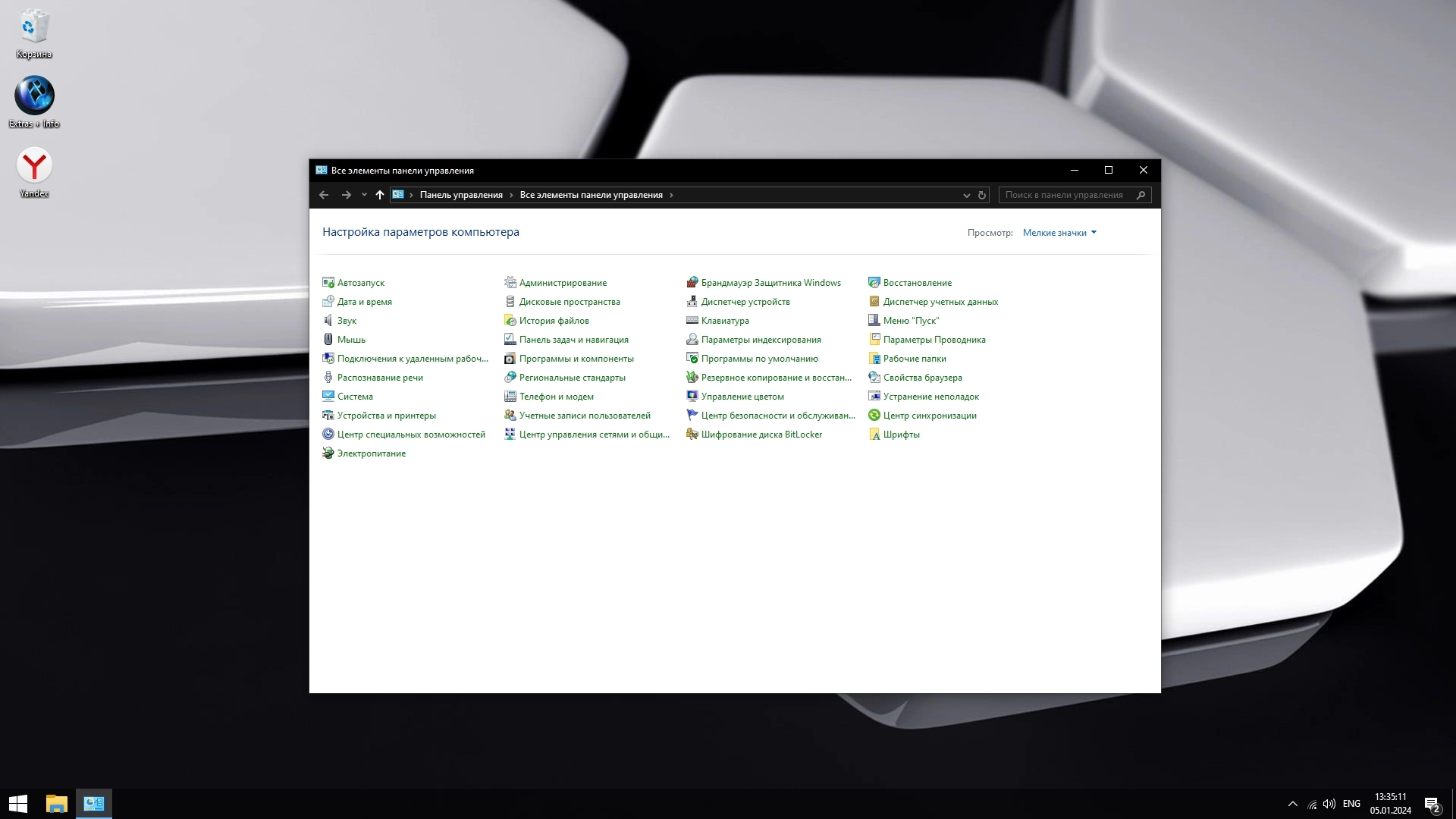
Task: Open the Fonts (Шрифты) icon
Action: [x=874, y=435]
